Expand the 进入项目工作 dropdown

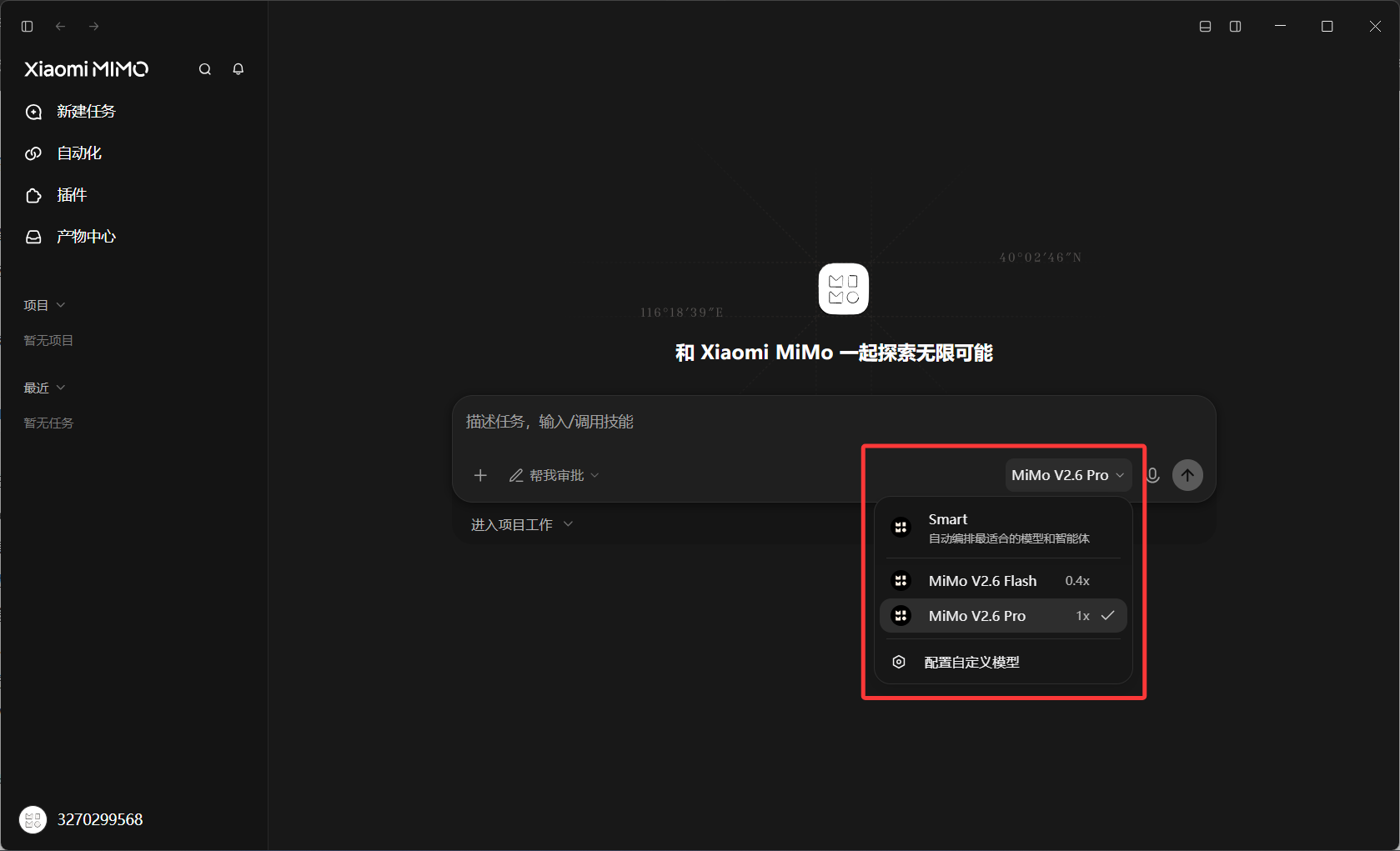522,524
